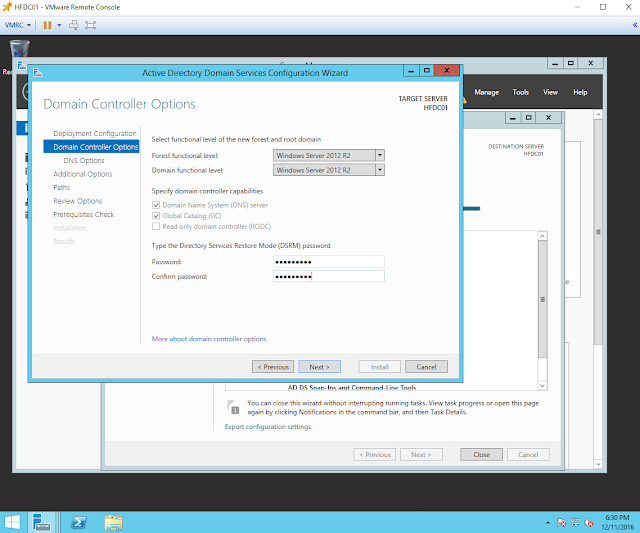Click the wizard title bar icon
The image size is (640, 533).
click(x=38, y=73)
